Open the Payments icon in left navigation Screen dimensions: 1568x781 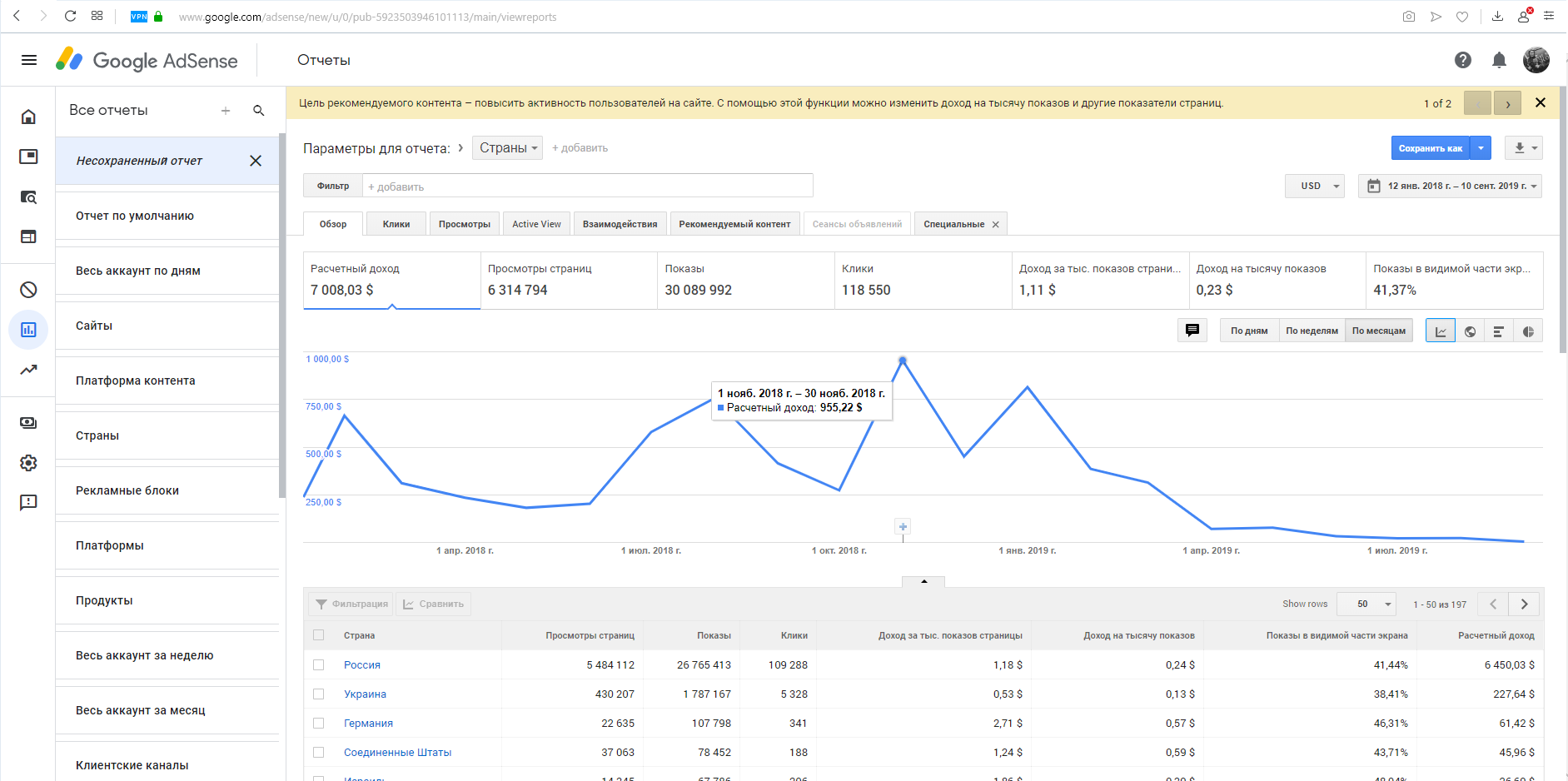(x=28, y=422)
